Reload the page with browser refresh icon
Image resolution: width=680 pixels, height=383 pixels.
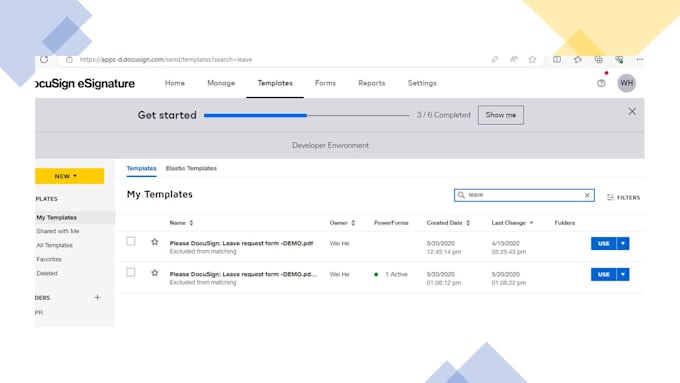point(44,59)
